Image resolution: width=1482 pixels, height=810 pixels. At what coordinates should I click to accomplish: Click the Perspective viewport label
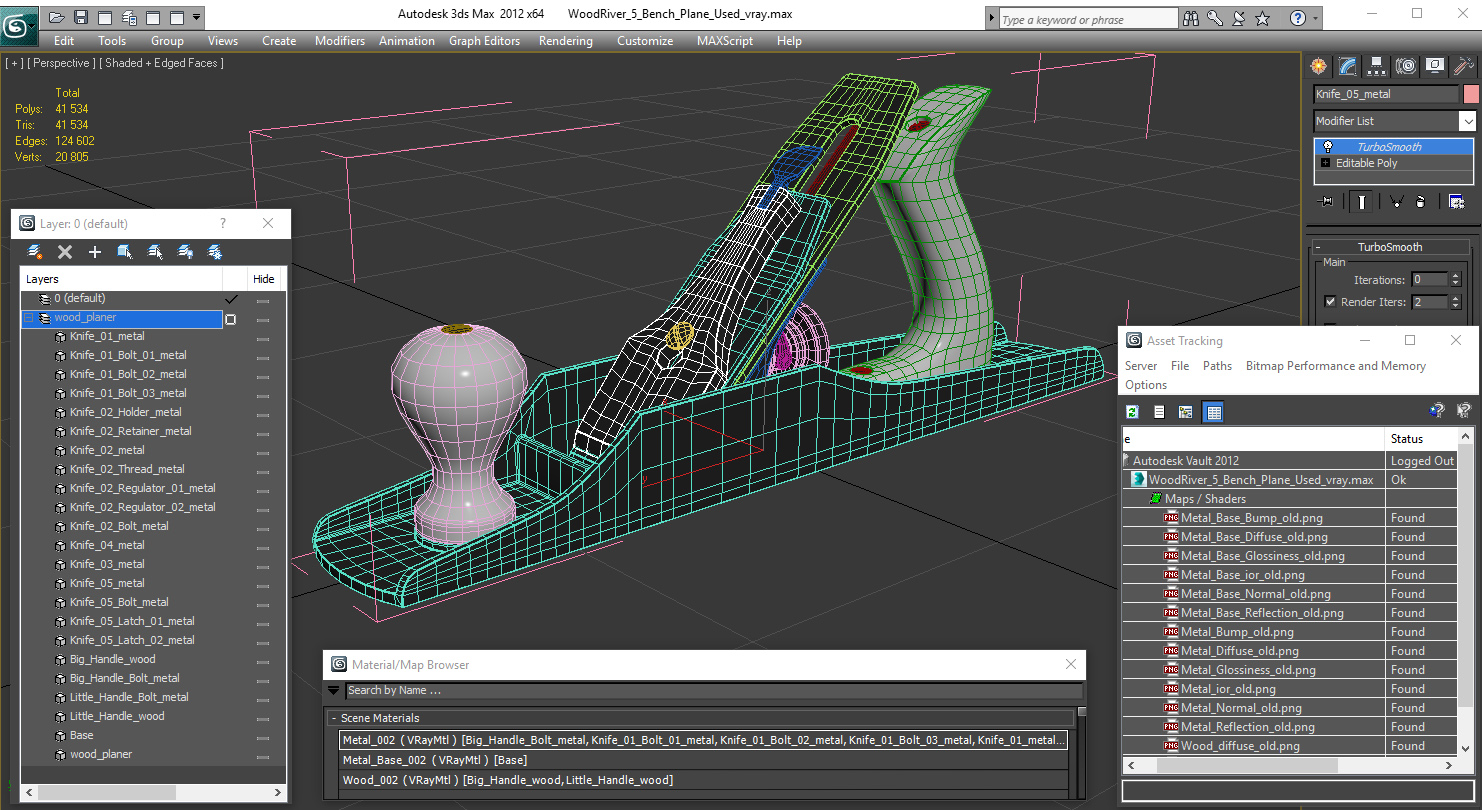62,63
